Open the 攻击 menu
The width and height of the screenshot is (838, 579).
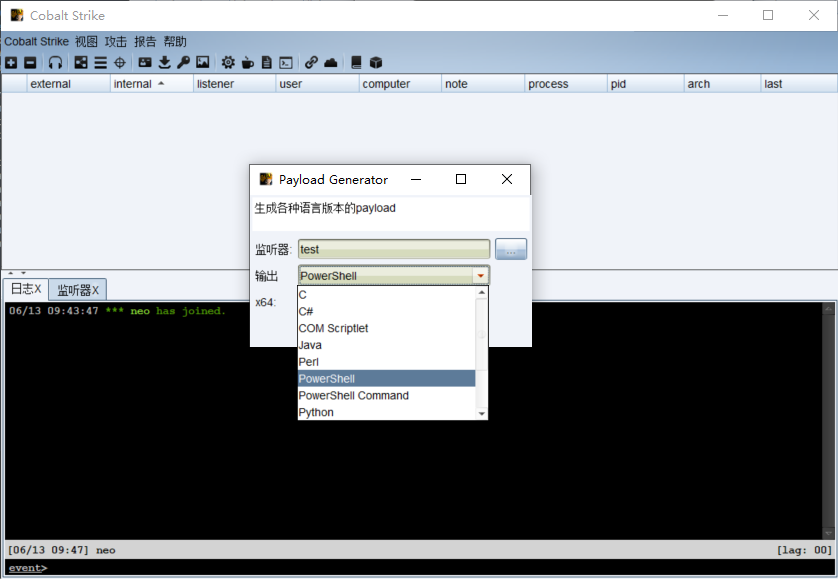tap(115, 41)
